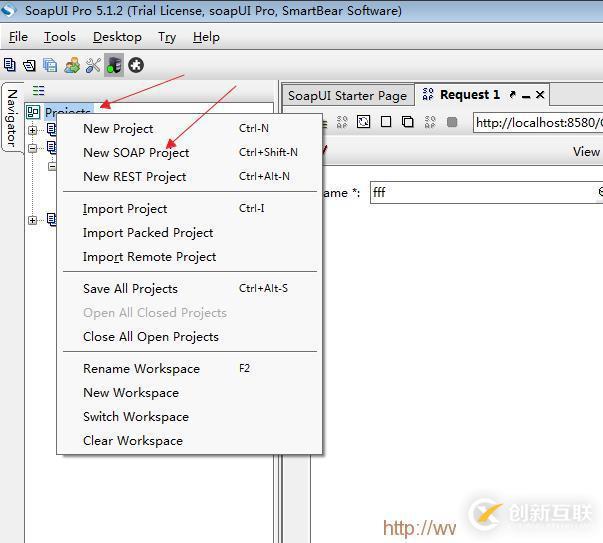Open the community forum people icon
This screenshot has height=543, width=603.
[x=72, y=65]
